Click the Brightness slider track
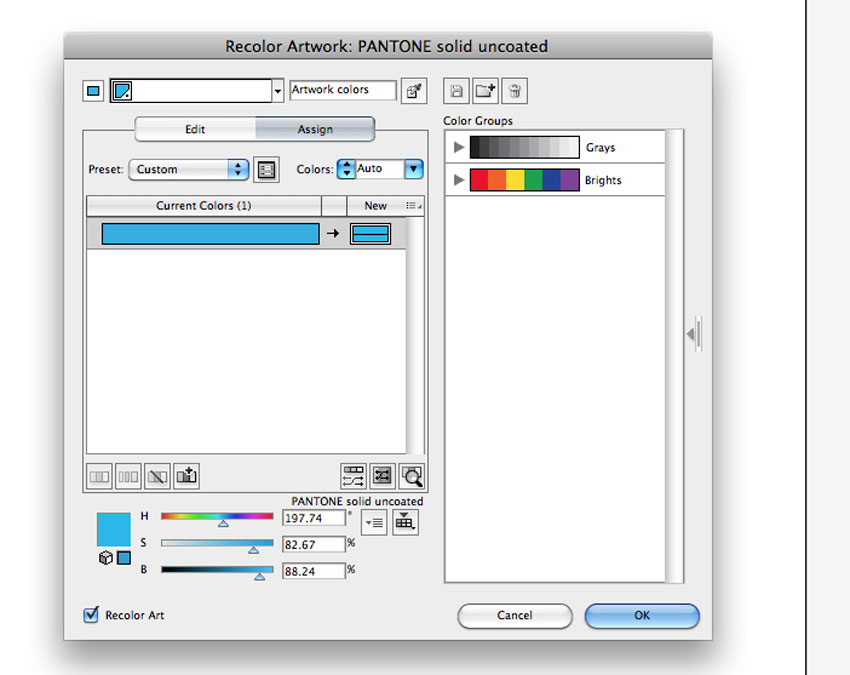Viewport: 850px width, 675px height. [x=217, y=569]
